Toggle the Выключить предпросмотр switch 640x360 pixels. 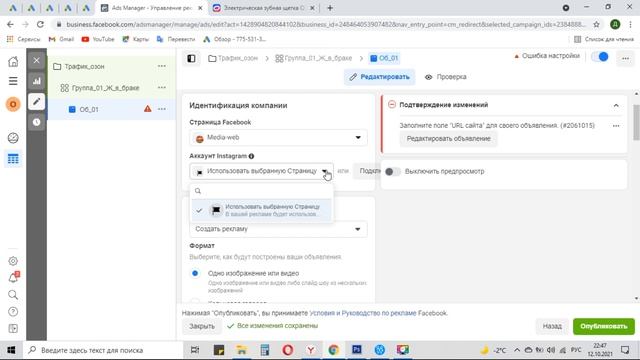tap(393, 171)
